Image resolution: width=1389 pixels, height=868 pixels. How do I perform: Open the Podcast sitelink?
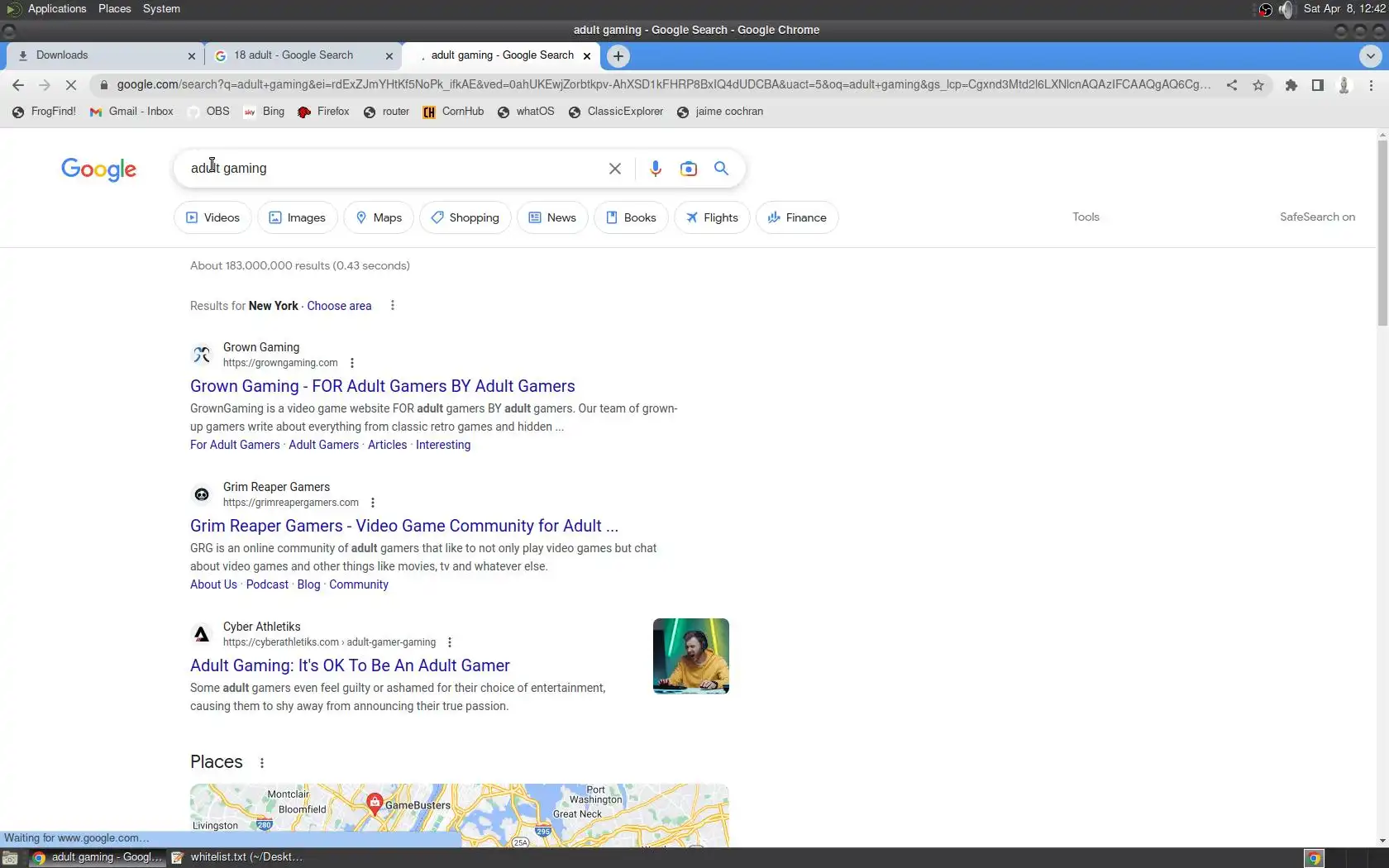[267, 584]
